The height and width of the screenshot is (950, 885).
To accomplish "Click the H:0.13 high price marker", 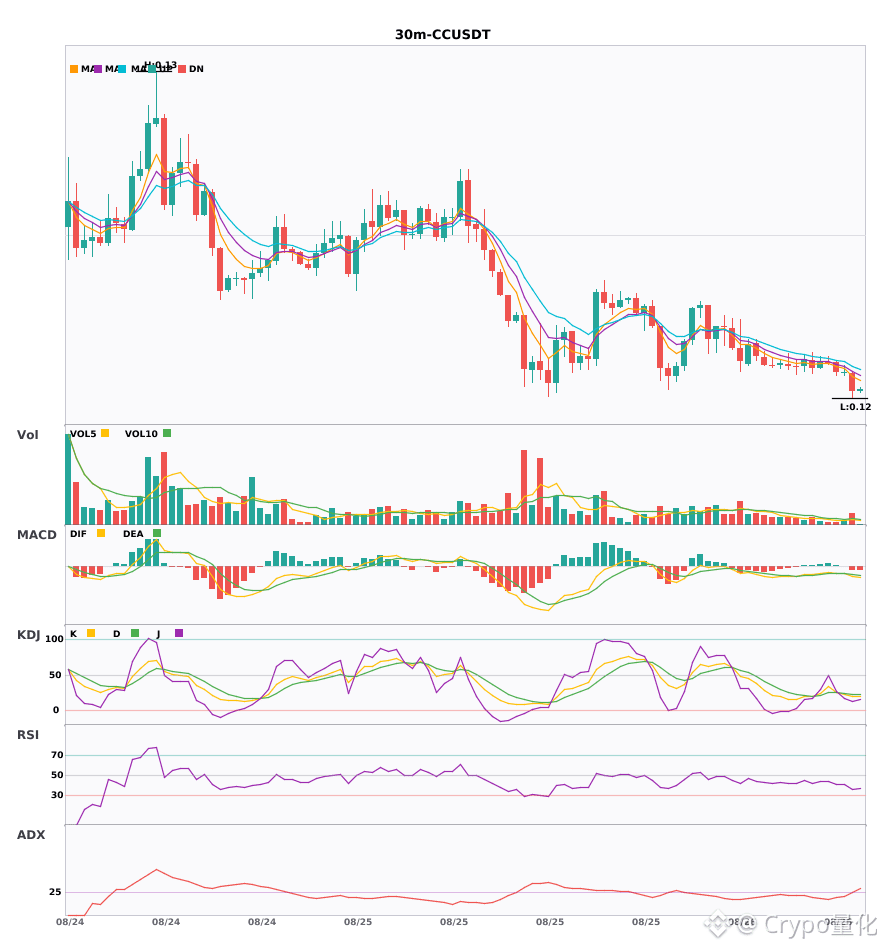I will [161, 65].
